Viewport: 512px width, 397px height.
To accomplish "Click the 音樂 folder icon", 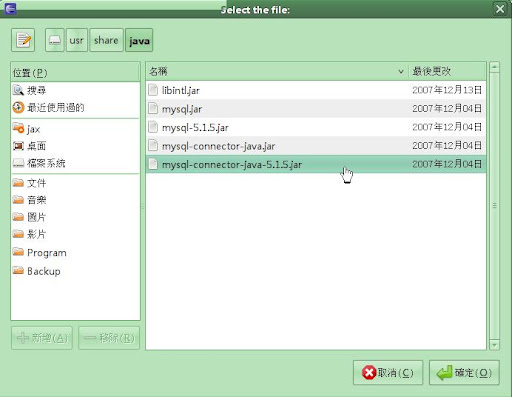I will [18, 200].
